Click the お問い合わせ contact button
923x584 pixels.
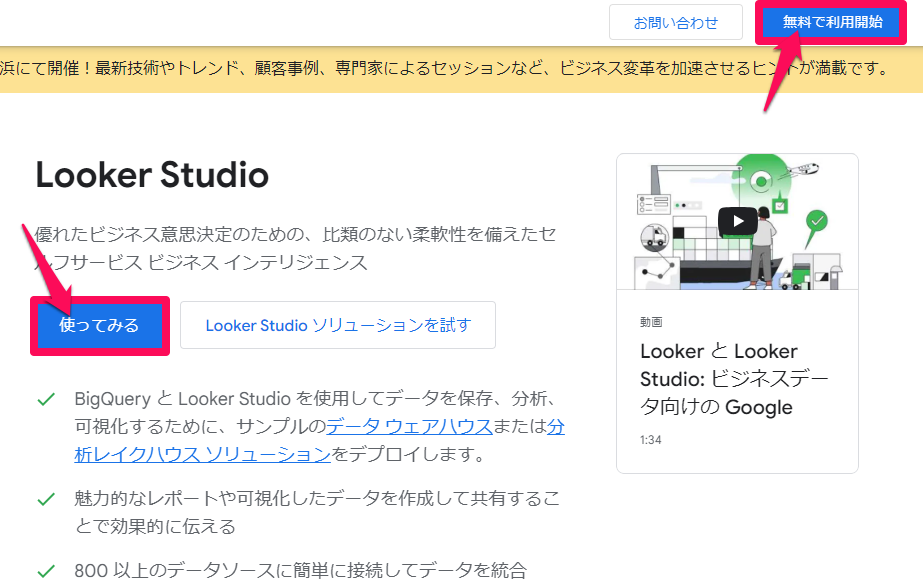pos(675,22)
